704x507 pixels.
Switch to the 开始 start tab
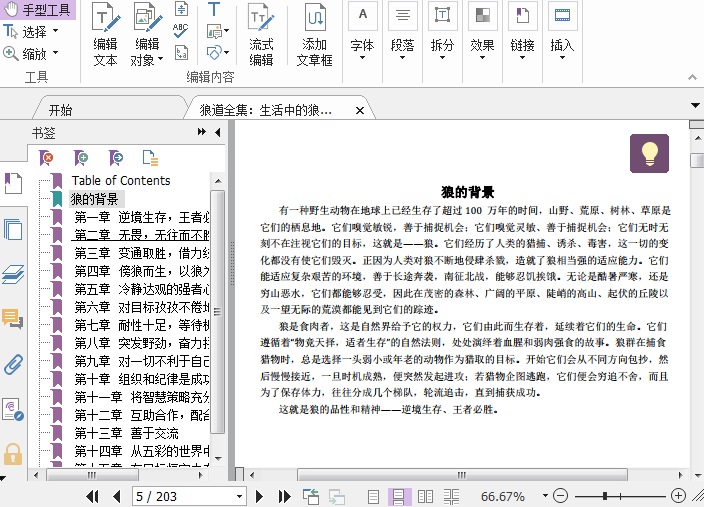[x=60, y=110]
